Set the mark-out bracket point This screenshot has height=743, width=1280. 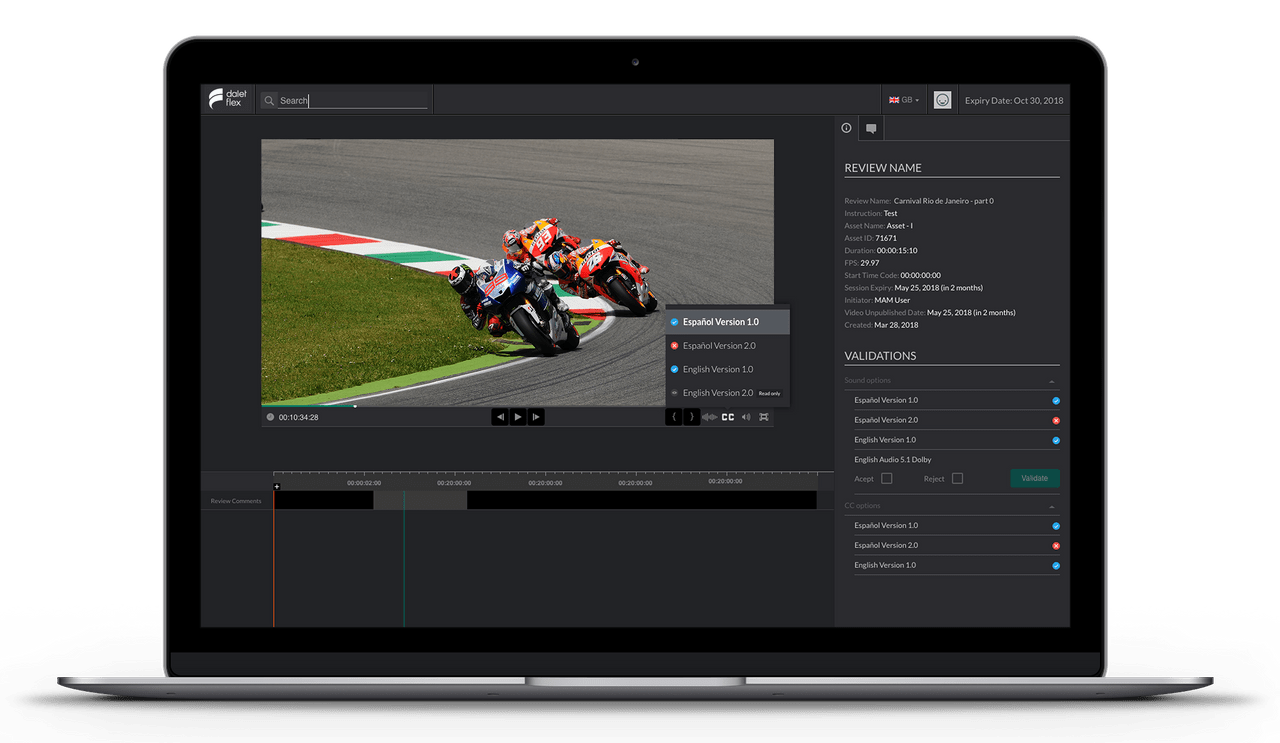click(x=691, y=417)
